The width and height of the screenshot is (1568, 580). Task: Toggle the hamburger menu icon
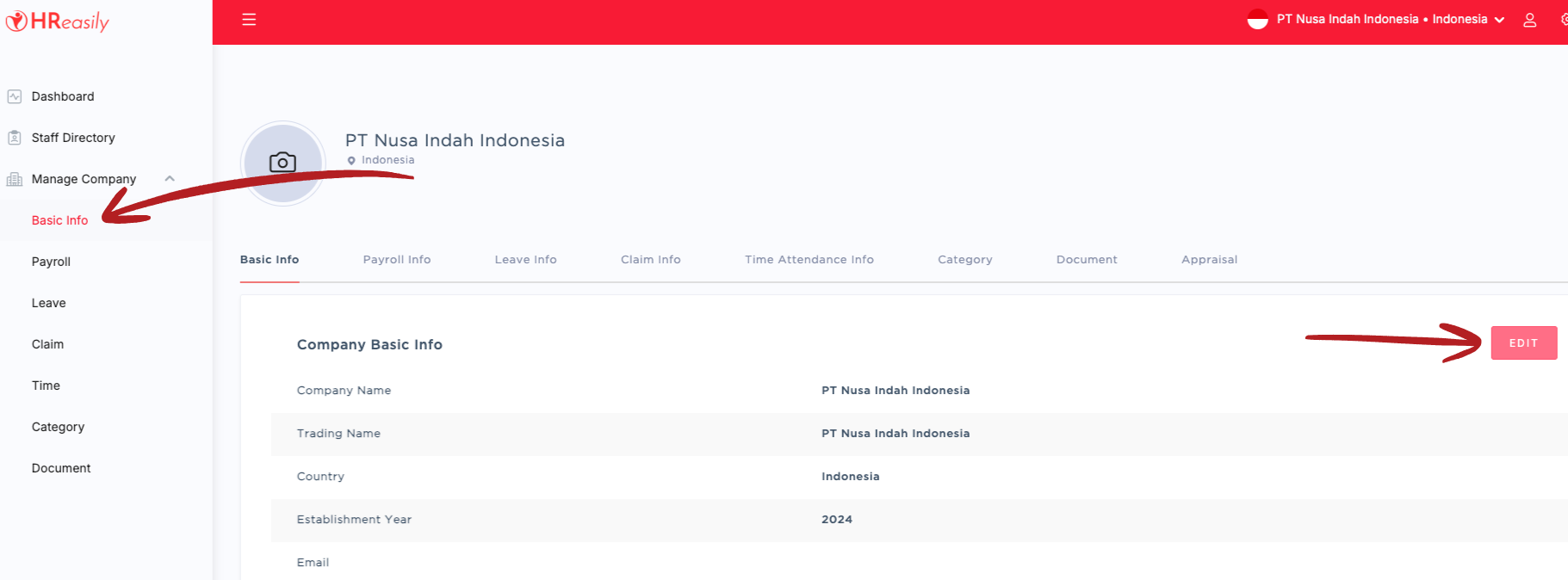(249, 20)
